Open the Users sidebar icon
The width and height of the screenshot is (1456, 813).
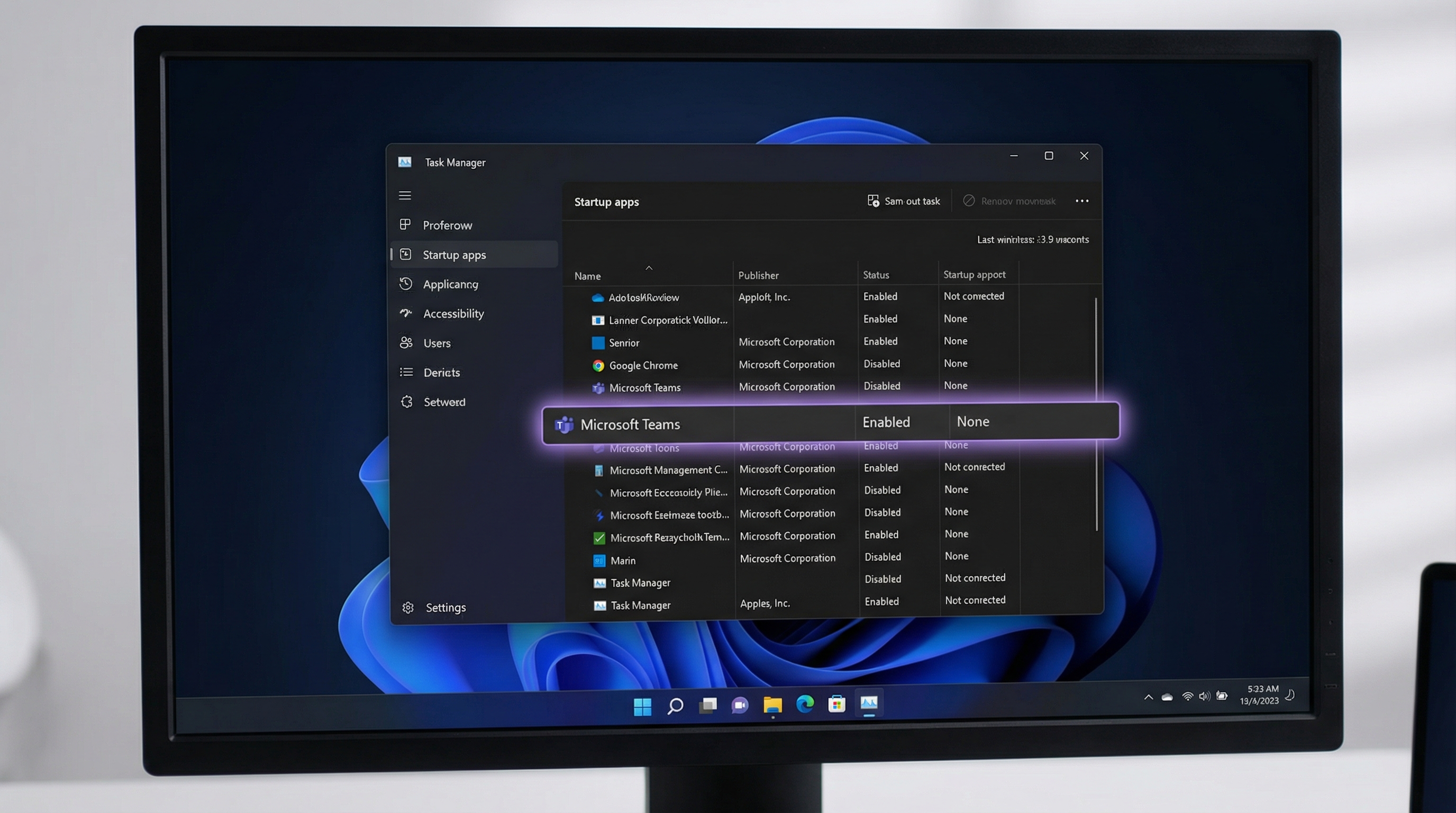click(x=406, y=342)
